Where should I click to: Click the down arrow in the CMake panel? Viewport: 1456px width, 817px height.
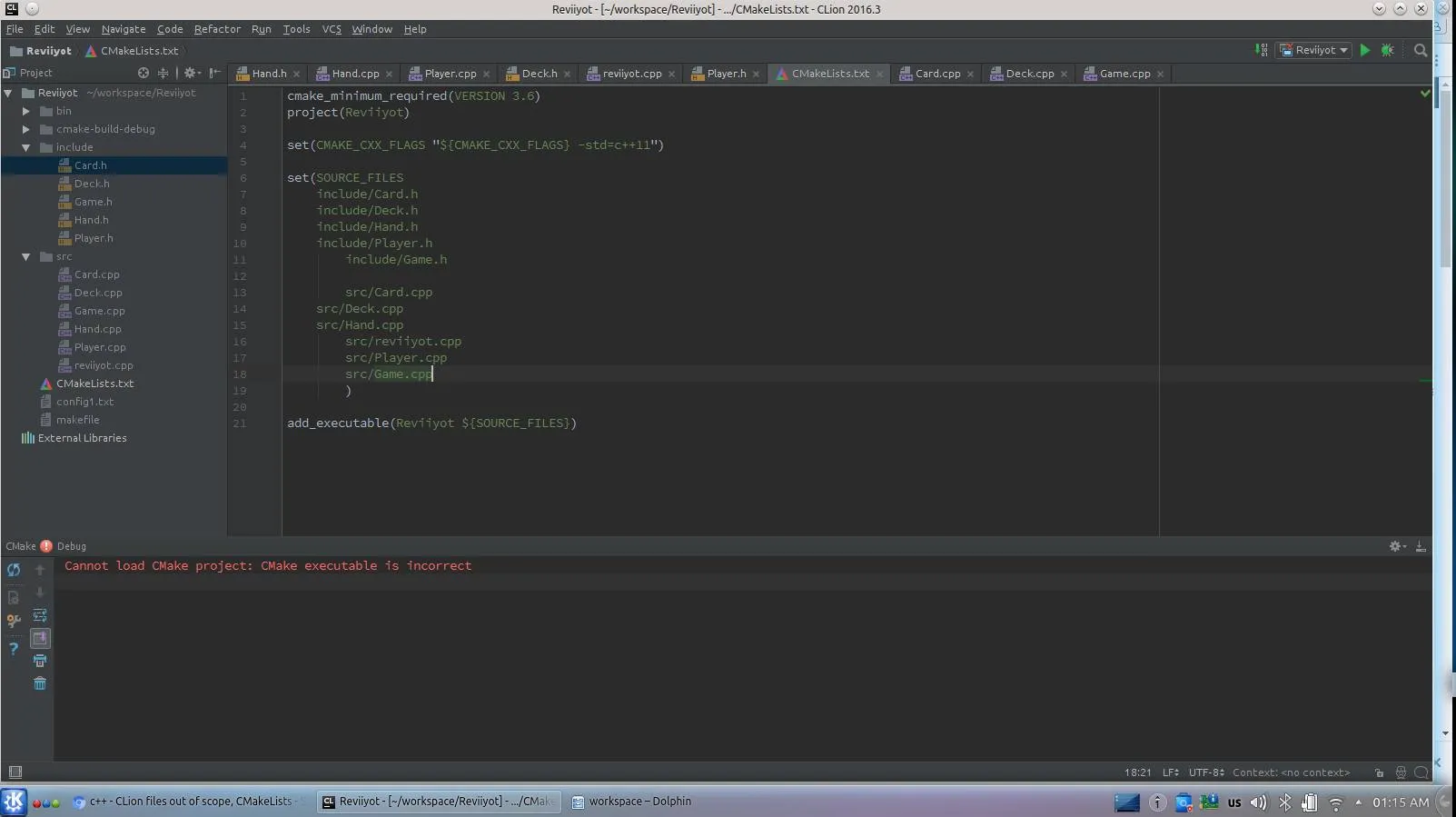click(x=40, y=593)
